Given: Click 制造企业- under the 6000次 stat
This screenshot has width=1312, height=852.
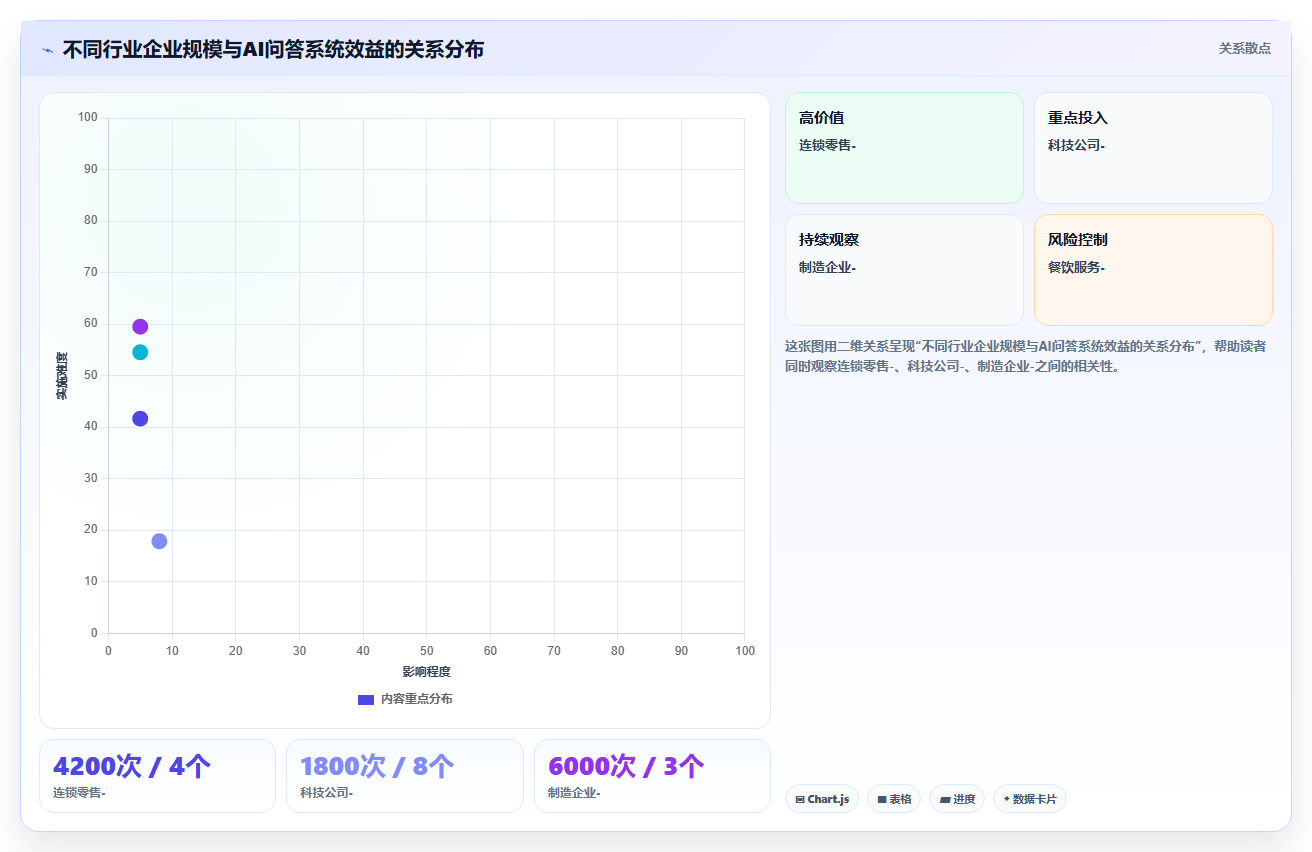Looking at the screenshot, I should click(x=574, y=793).
